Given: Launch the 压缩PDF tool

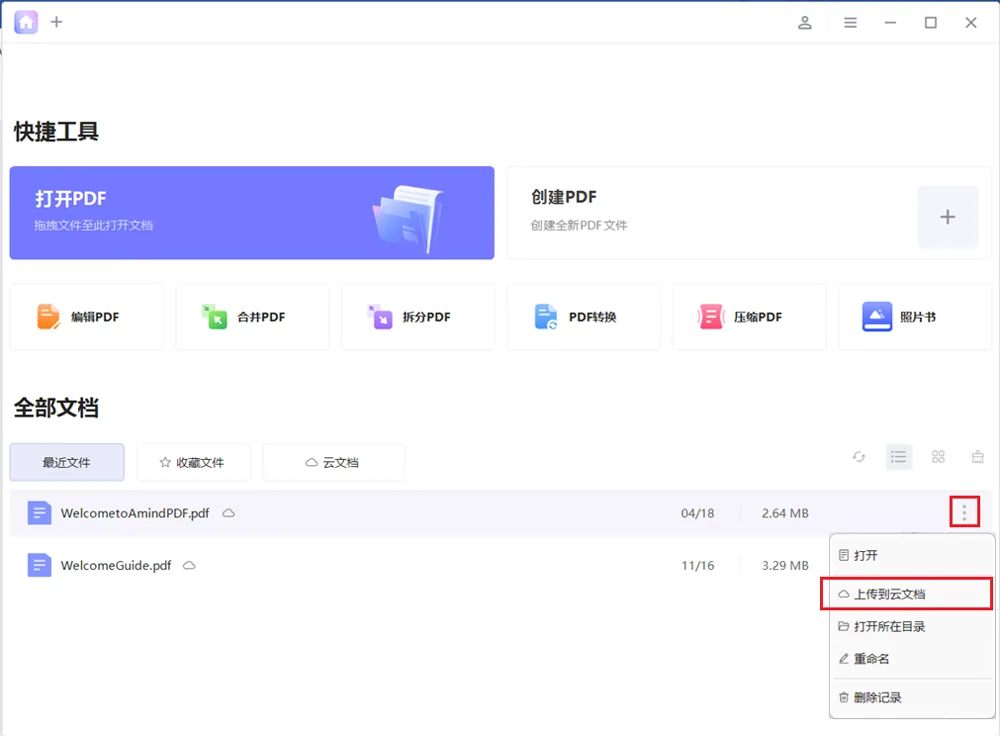Looking at the screenshot, I should [749, 317].
